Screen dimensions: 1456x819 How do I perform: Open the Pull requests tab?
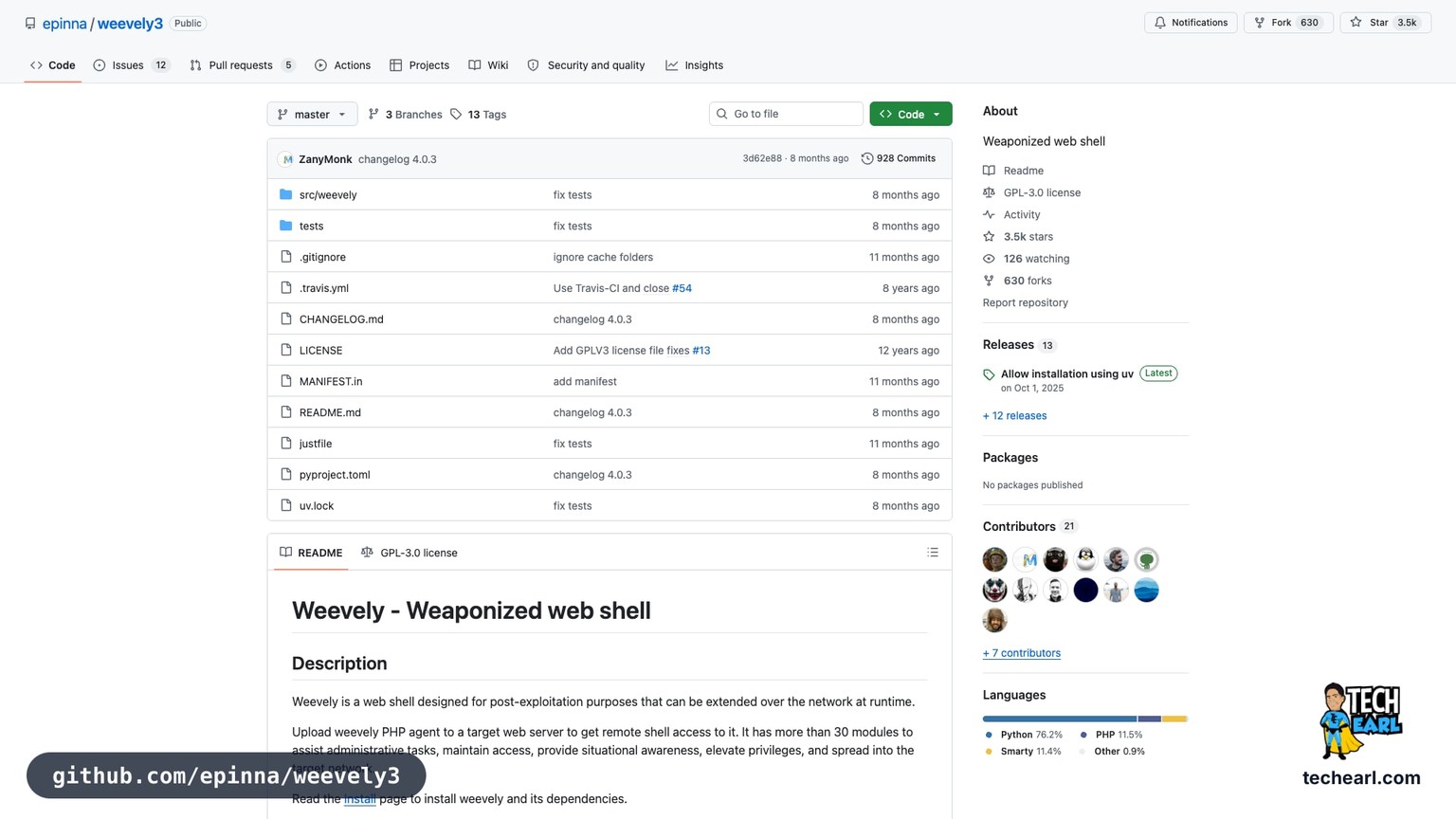point(243,65)
